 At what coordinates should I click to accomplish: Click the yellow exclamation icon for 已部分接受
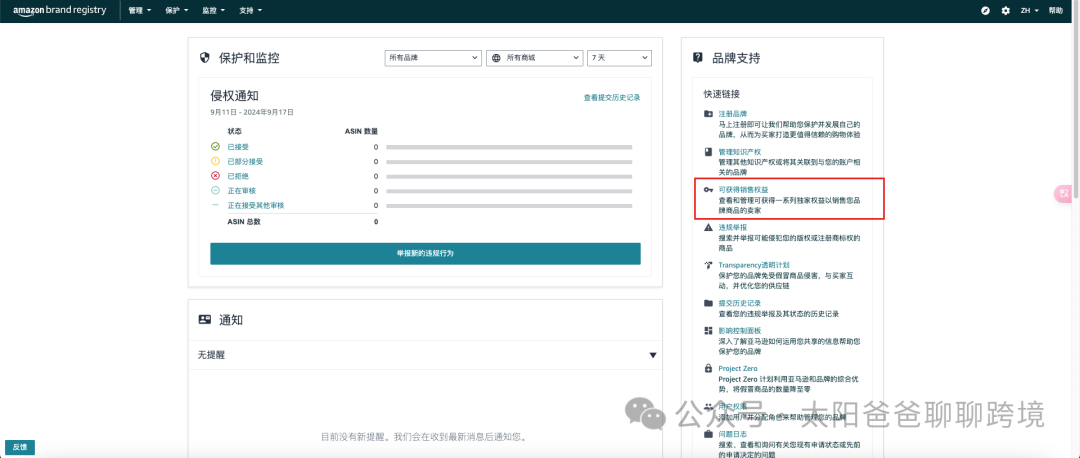[x=216, y=161]
